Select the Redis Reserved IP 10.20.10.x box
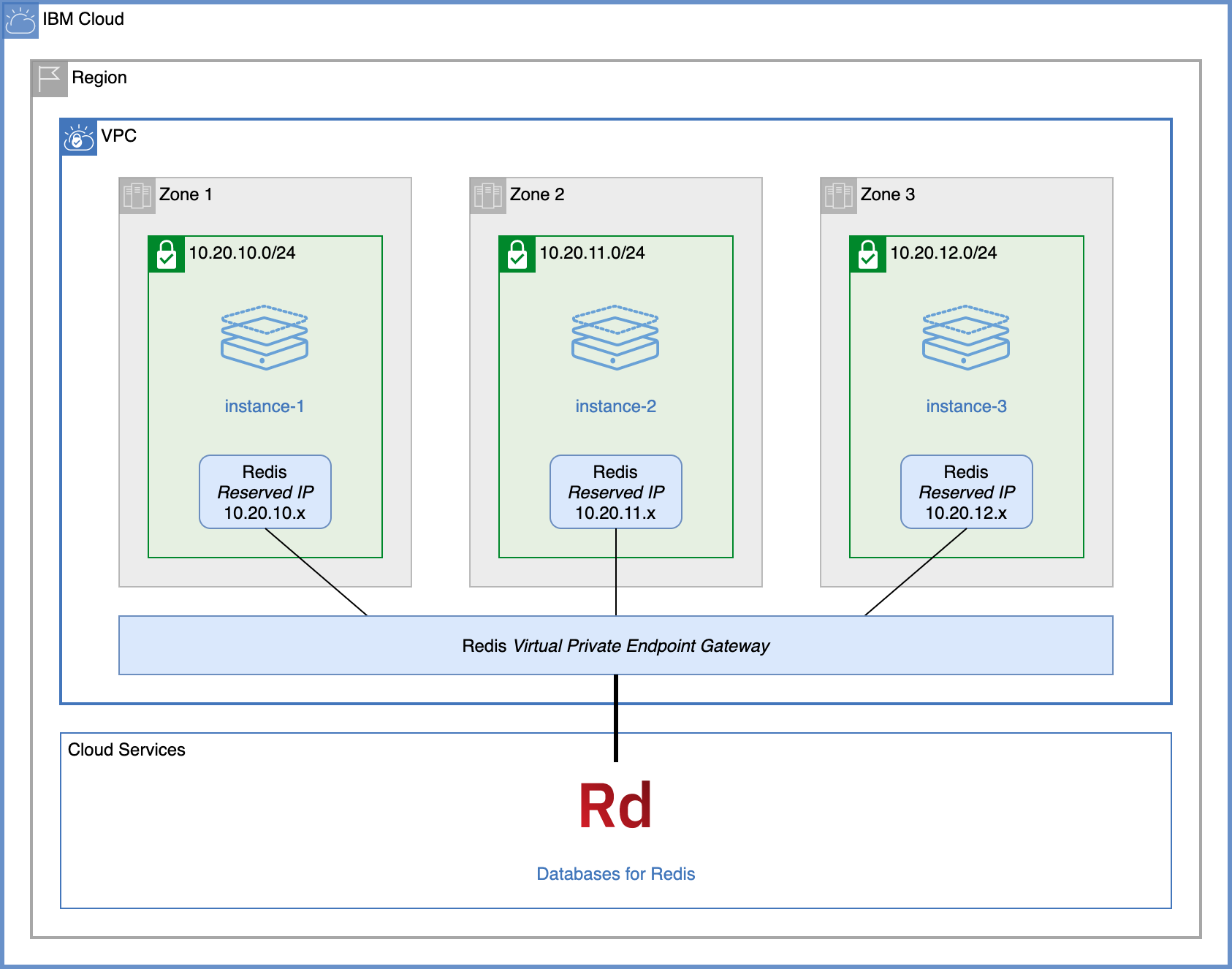Screen dimensions: 1232x969 [265, 492]
